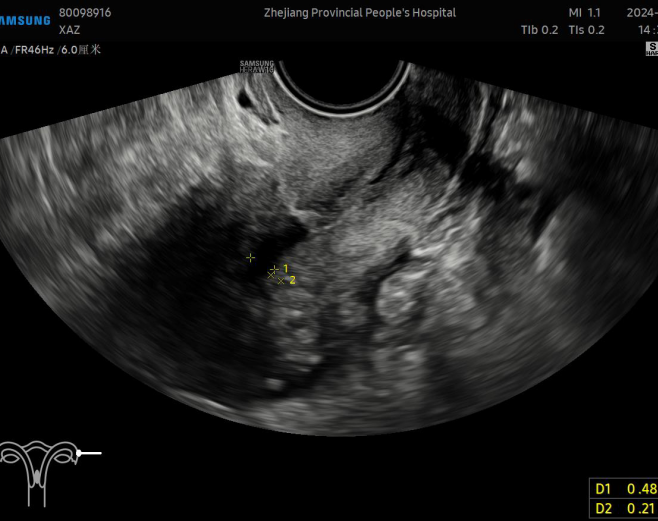Click the TIs 0.2 thermal index

pyautogui.click(x=586, y=30)
